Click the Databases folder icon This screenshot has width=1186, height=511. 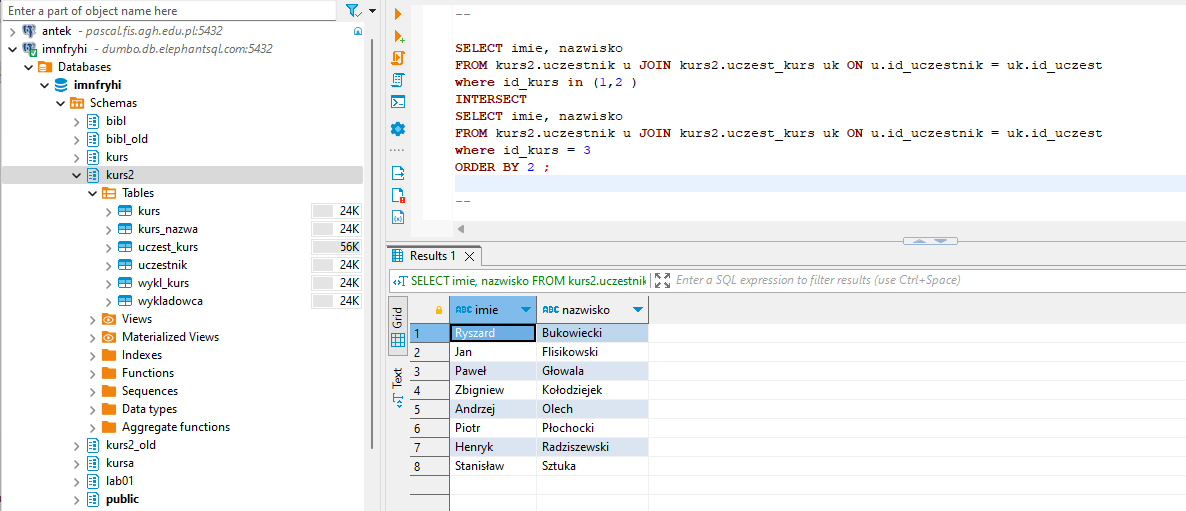click(x=45, y=67)
